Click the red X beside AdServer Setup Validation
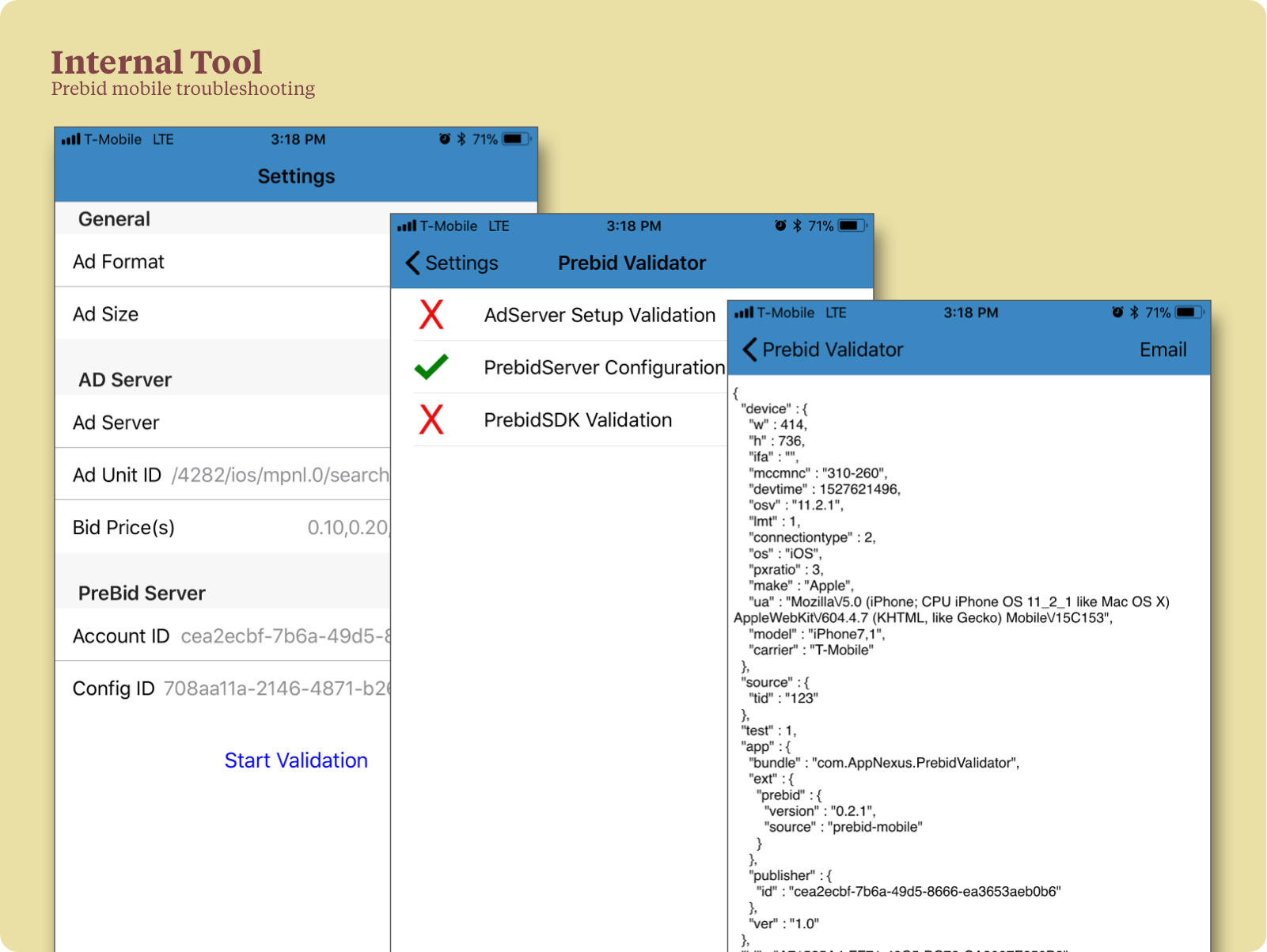This screenshot has width=1267, height=952. coord(431,314)
